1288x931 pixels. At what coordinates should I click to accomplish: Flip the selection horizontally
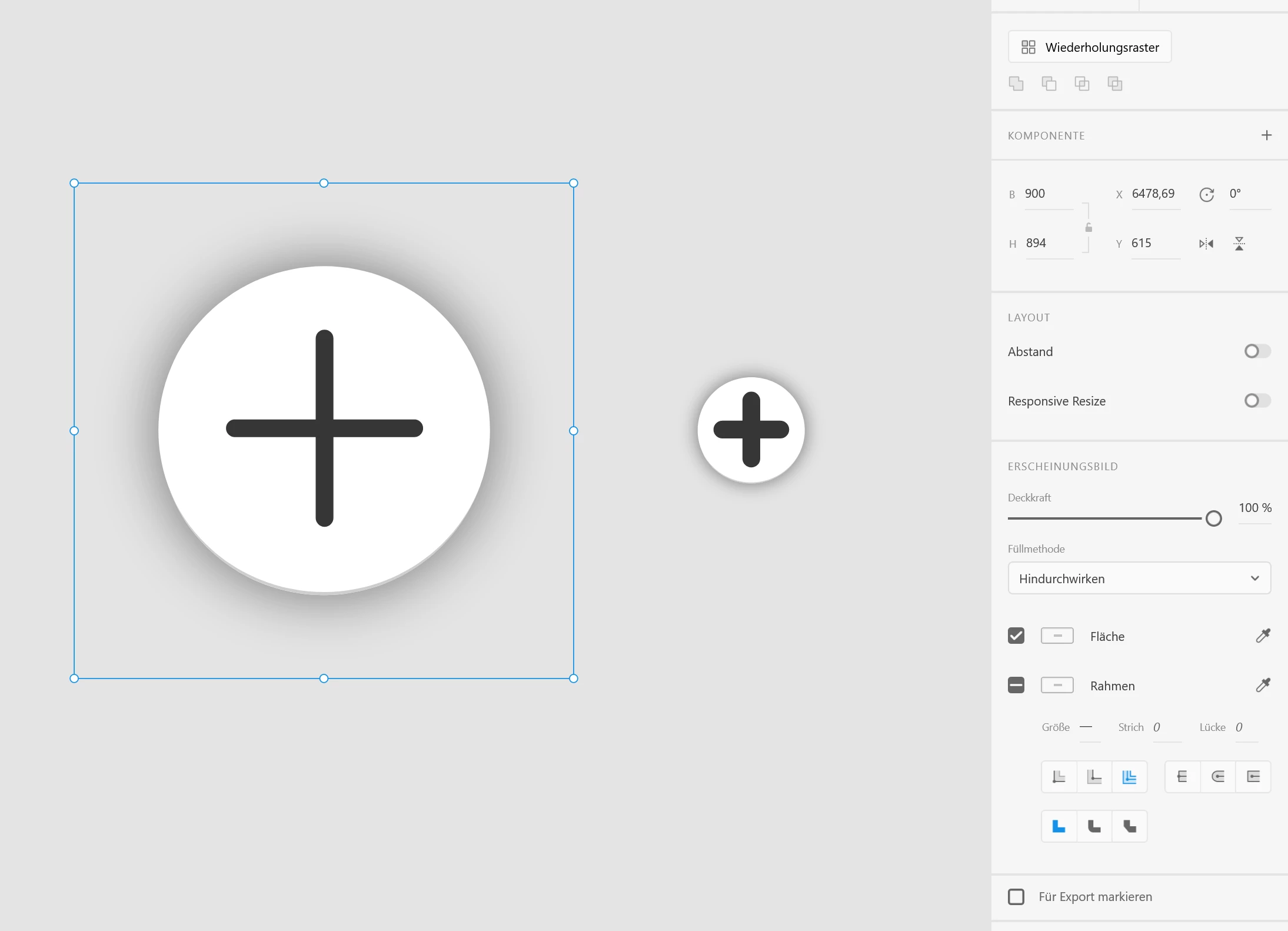tap(1206, 244)
